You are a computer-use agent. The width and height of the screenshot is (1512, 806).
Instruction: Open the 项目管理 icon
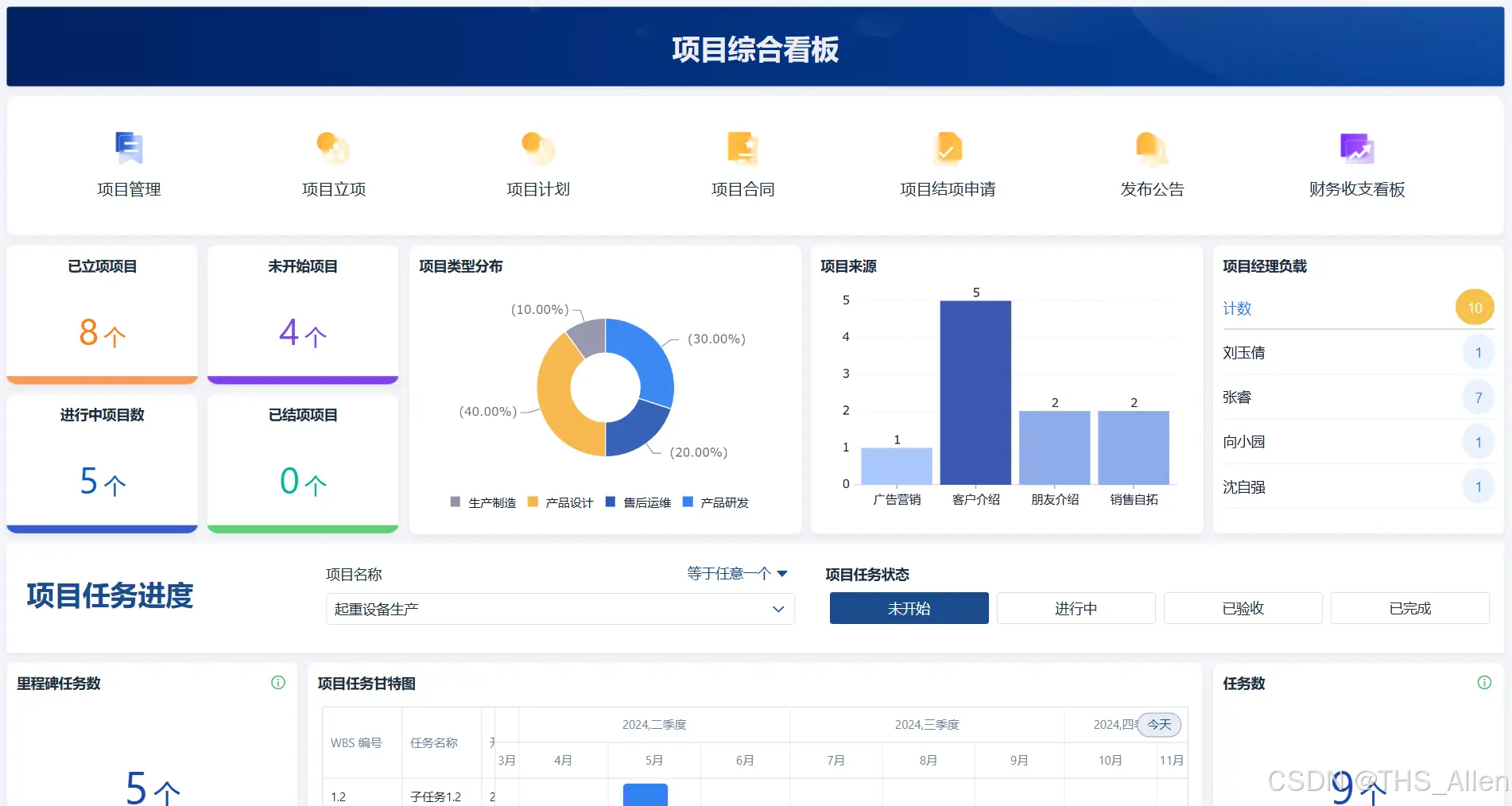click(x=129, y=148)
